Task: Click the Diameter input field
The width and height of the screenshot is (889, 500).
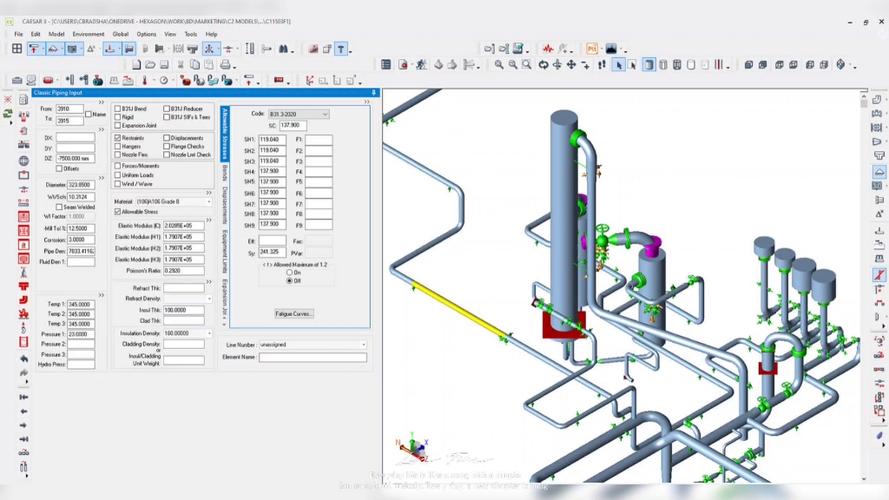Action: (81, 185)
